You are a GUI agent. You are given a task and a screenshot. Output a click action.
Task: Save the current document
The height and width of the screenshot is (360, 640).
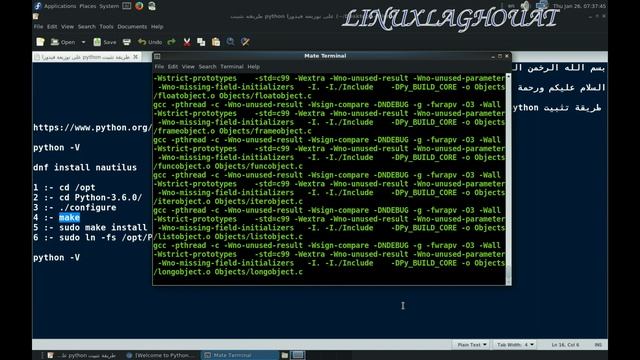point(104,42)
